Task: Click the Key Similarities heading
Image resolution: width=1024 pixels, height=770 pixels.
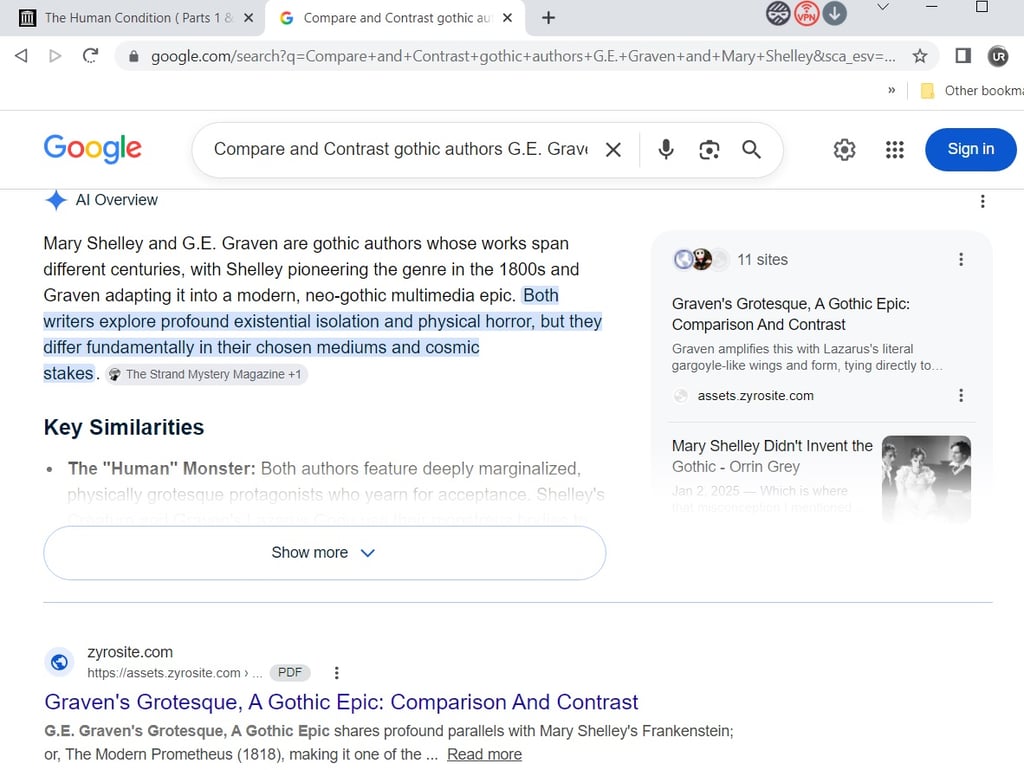Action: (123, 427)
